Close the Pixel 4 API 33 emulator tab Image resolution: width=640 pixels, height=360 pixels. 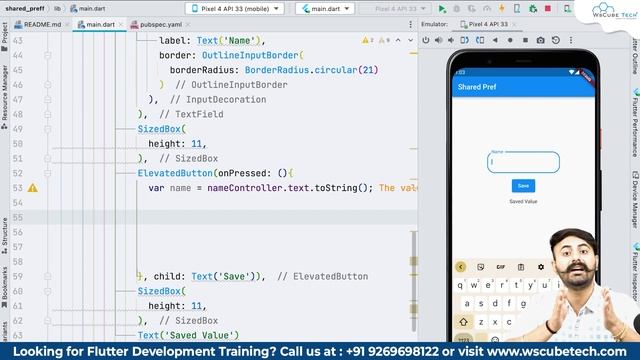click(x=514, y=24)
